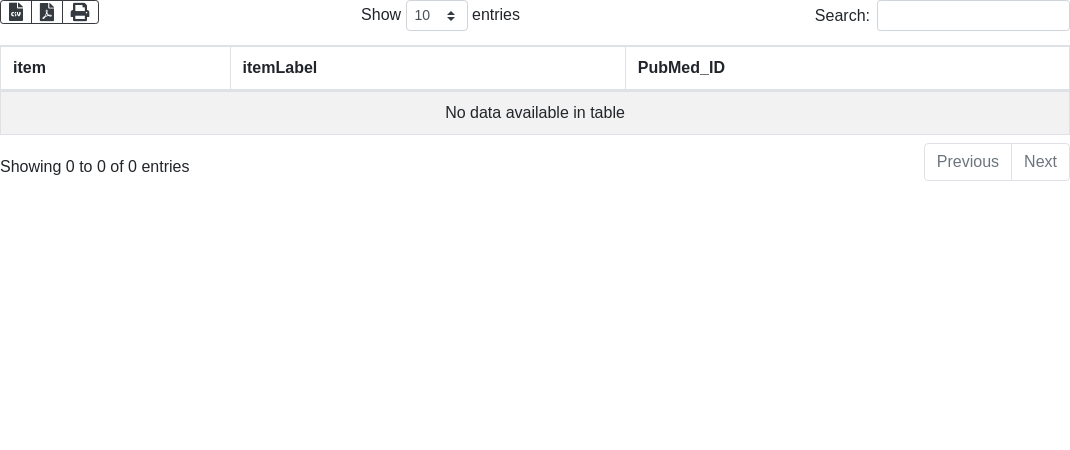Click the blank area below the table
This screenshot has height=450, width=1070.
coord(535,320)
